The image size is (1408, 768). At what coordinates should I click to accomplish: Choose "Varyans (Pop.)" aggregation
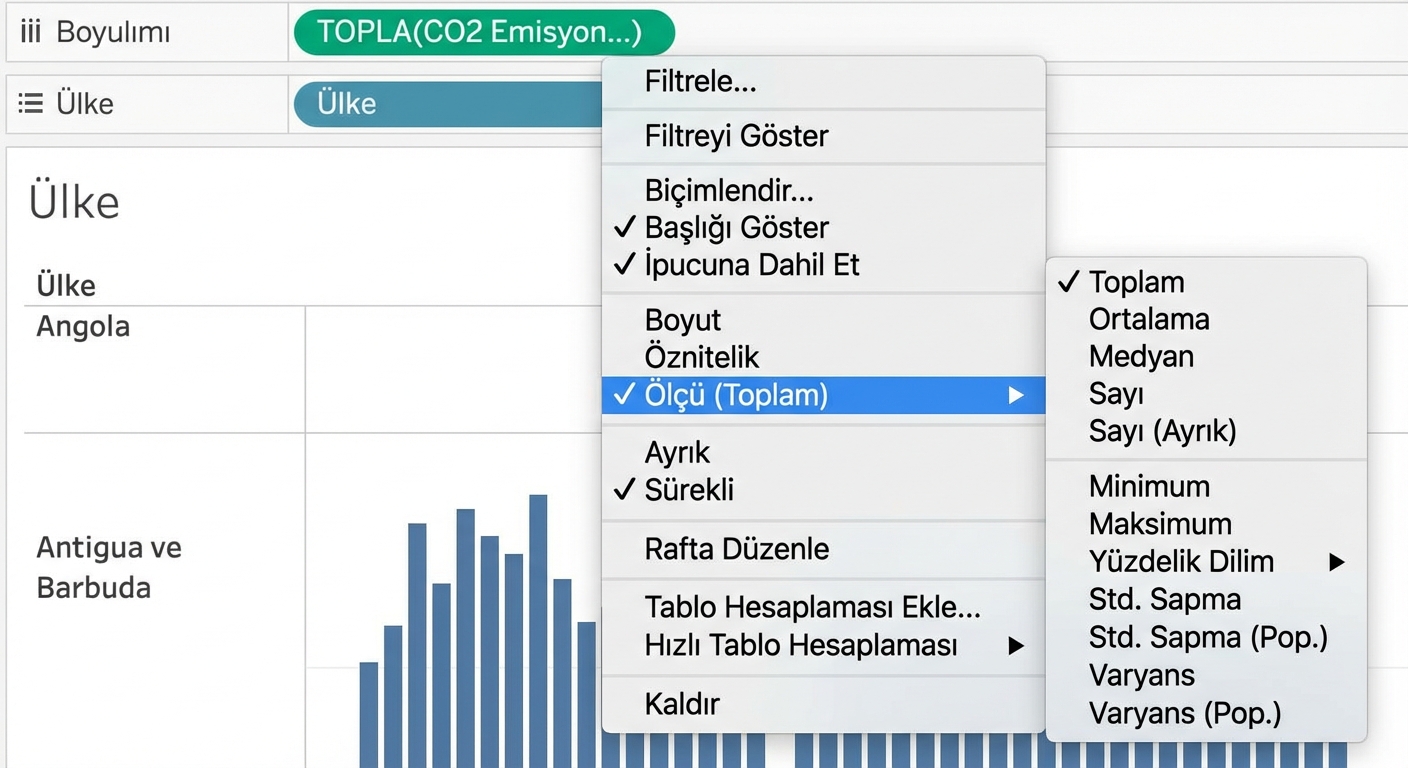tap(1185, 713)
